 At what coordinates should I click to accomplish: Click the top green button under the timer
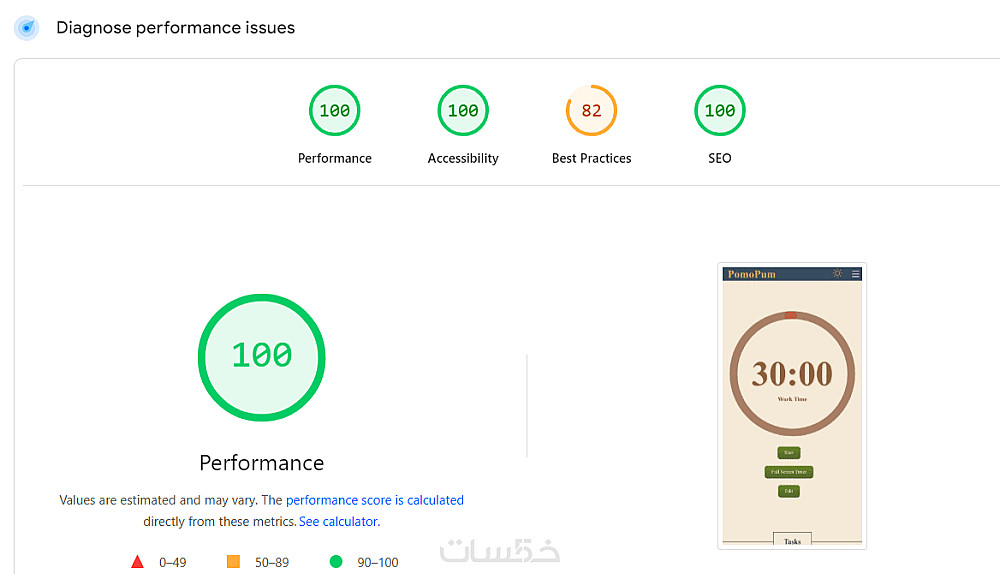point(789,453)
